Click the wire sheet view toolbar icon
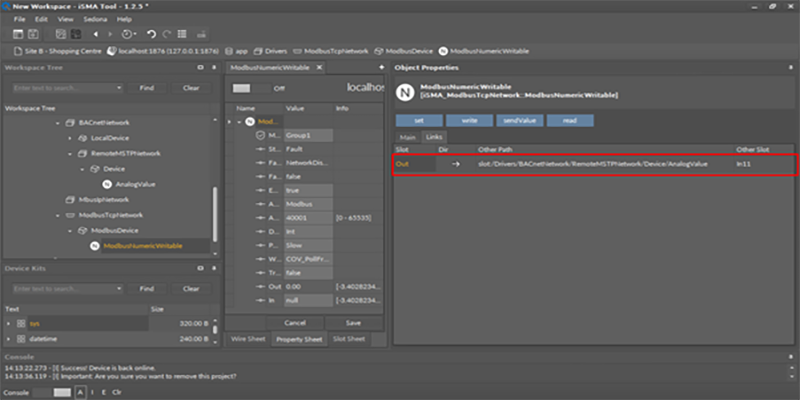This screenshot has height=400, width=800. (x=61, y=34)
